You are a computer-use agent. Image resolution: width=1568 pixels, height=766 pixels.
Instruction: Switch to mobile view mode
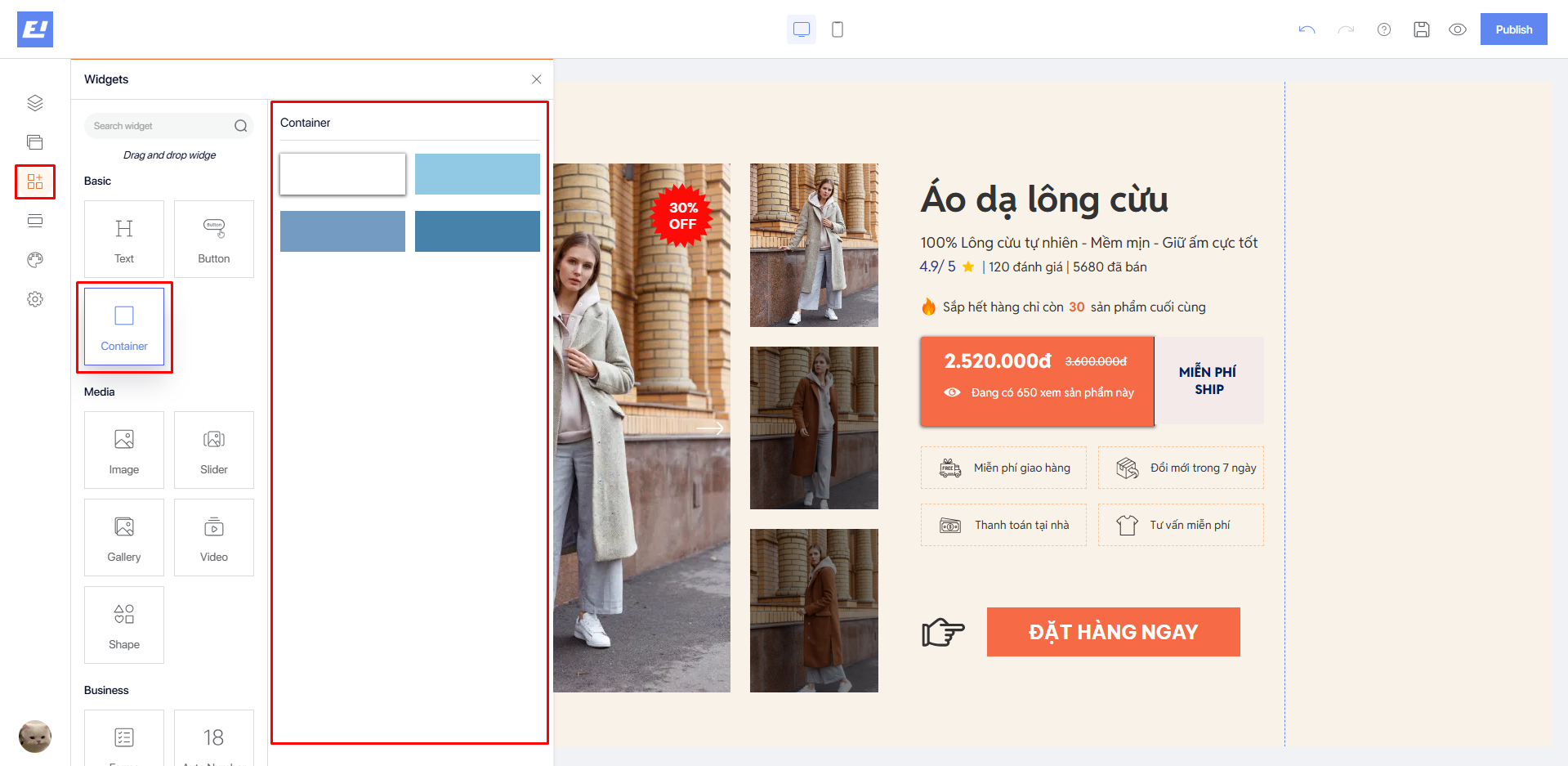tap(838, 29)
